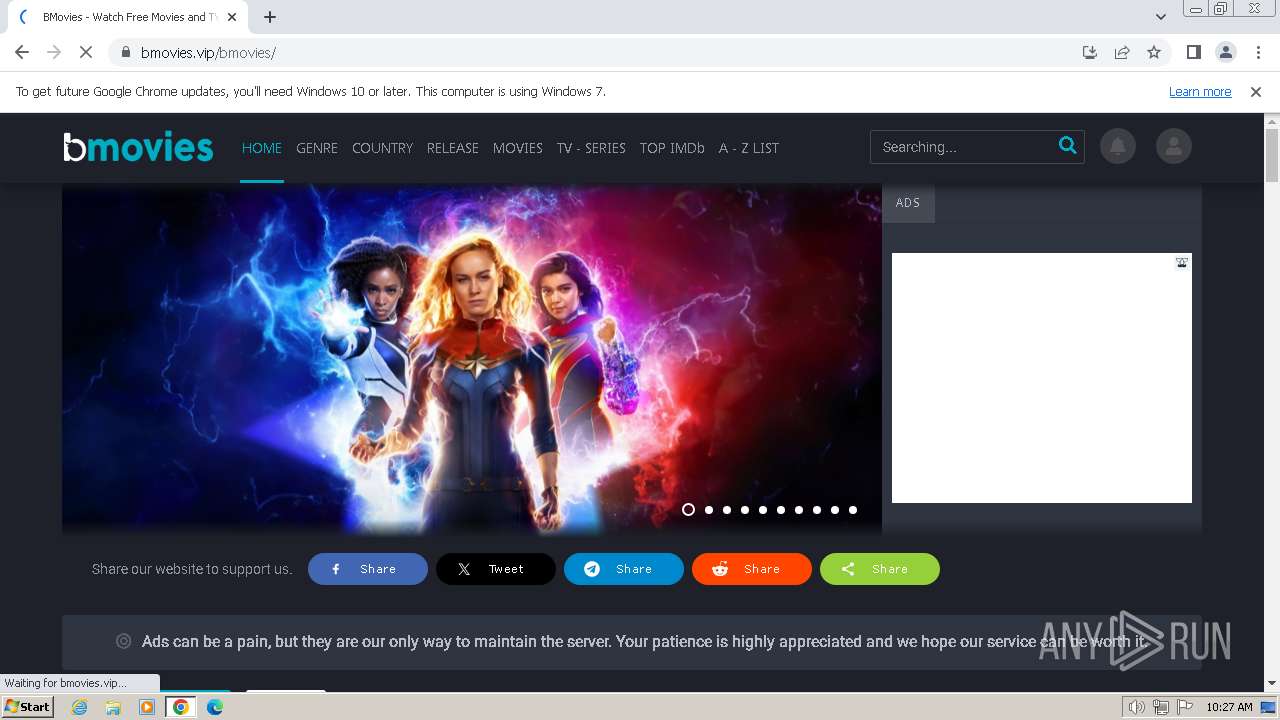Click Chrome's back arrow
This screenshot has height=720, width=1280.
tap(22, 52)
